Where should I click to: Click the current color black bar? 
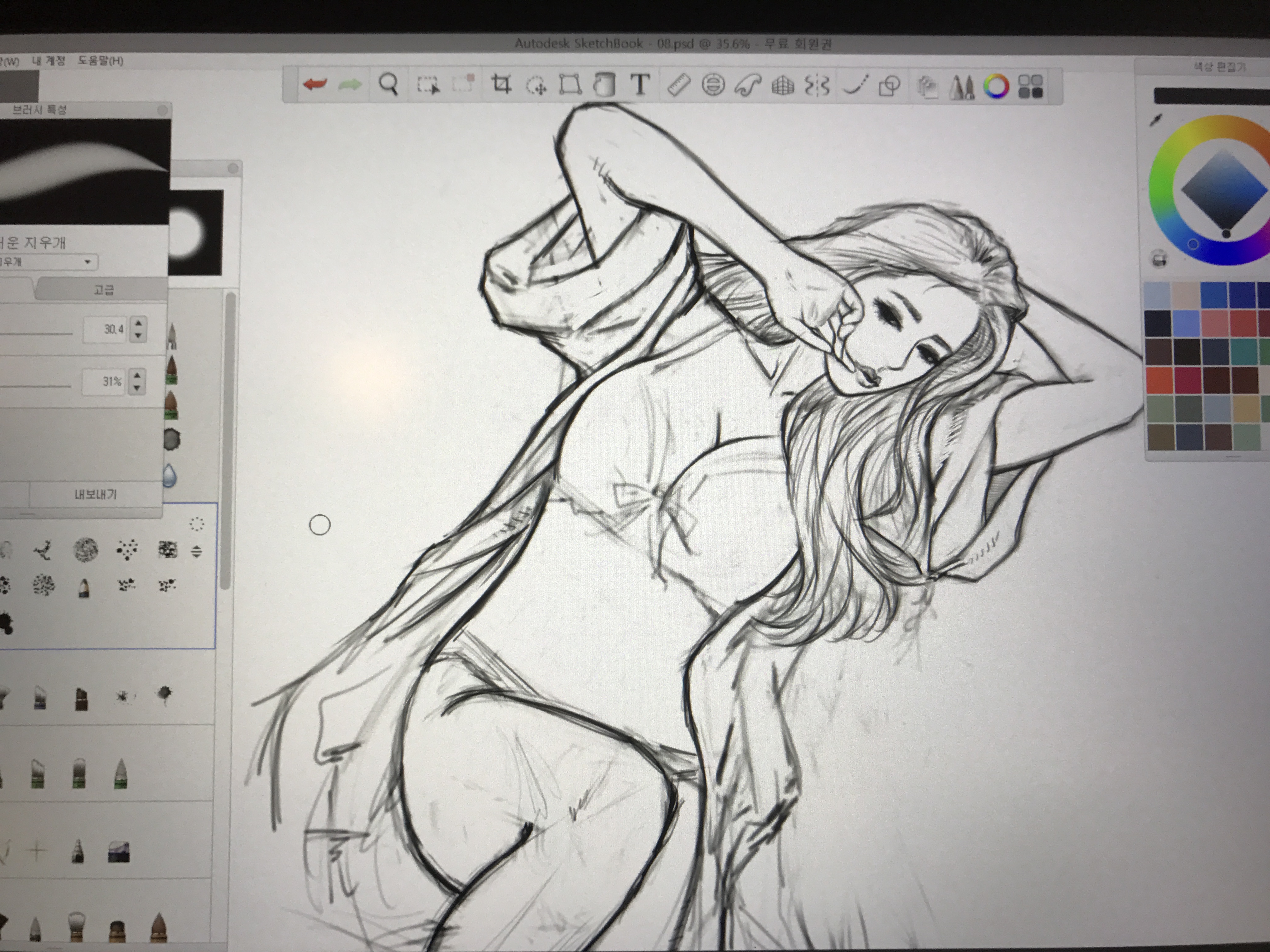pos(1211,96)
